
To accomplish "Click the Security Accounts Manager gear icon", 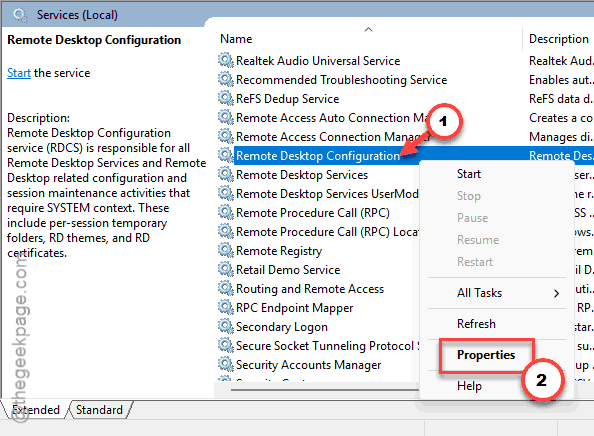I will 226,364.
